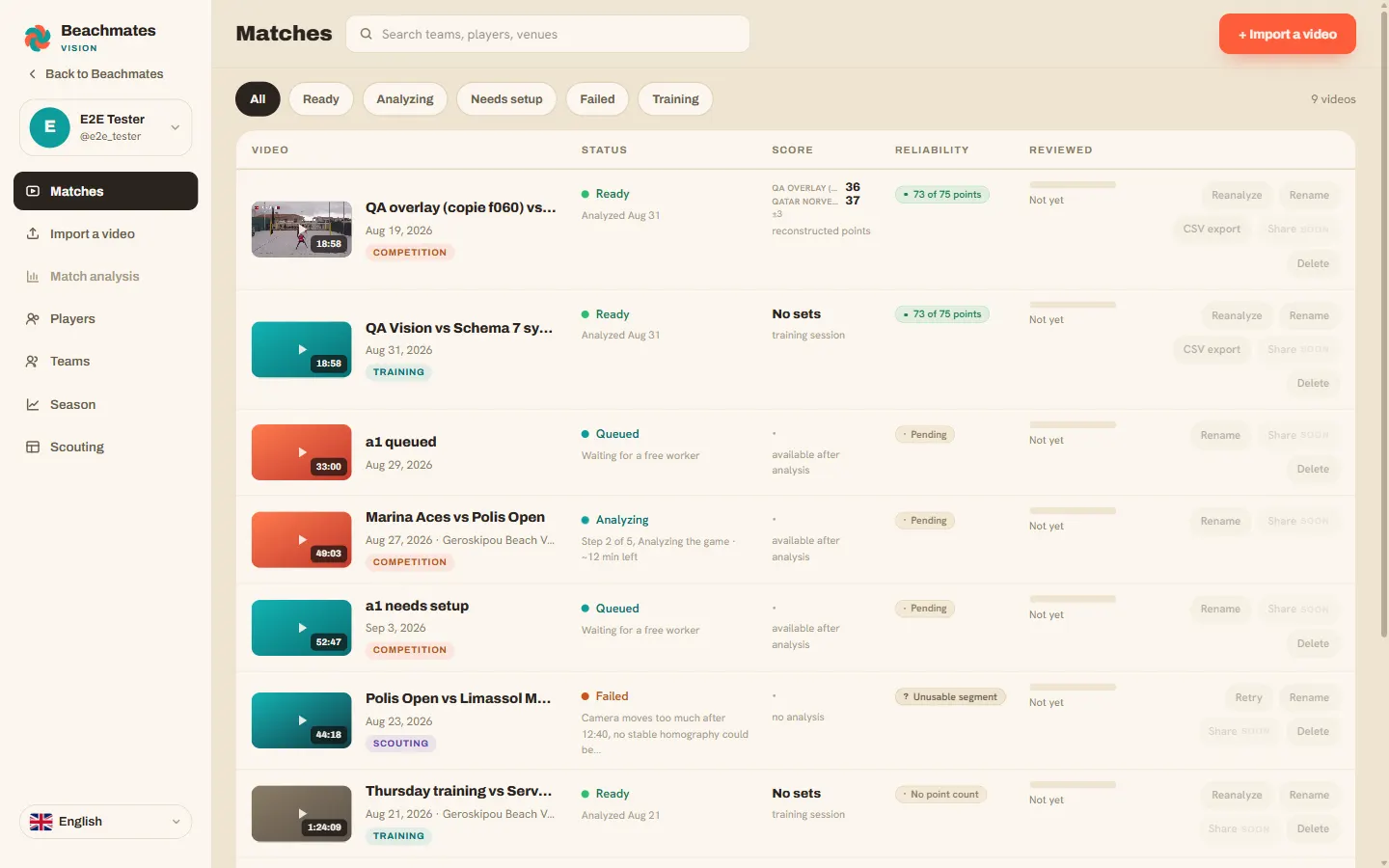Viewport: 1389px width, 868px height.
Task: Reanalyze the QA overlay match
Action: pyautogui.click(x=1237, y=195)
